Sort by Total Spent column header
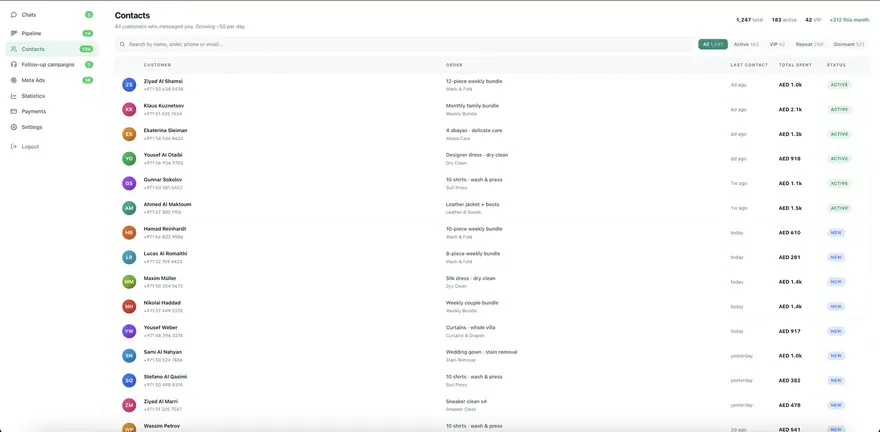This screenshot has width=880, height=432. [795, 65]
